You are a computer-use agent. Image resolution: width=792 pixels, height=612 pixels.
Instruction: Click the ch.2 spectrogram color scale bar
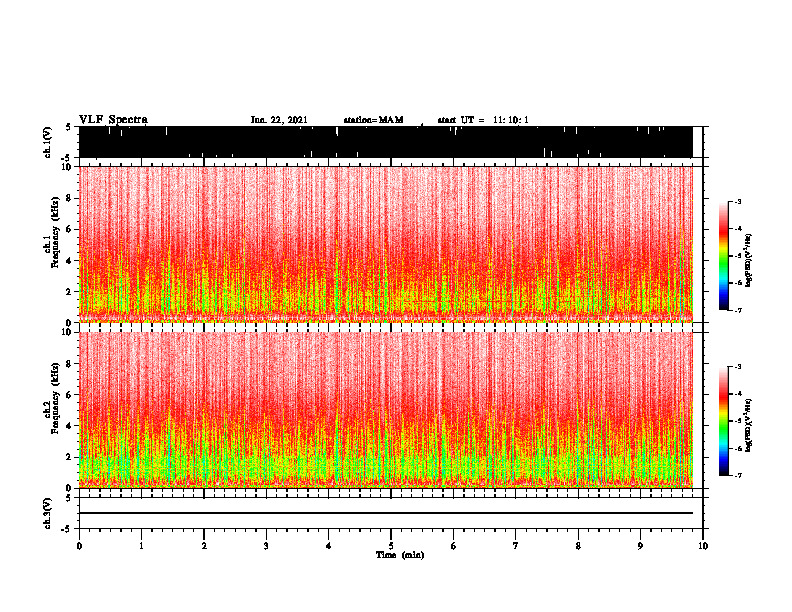point(723,421)
